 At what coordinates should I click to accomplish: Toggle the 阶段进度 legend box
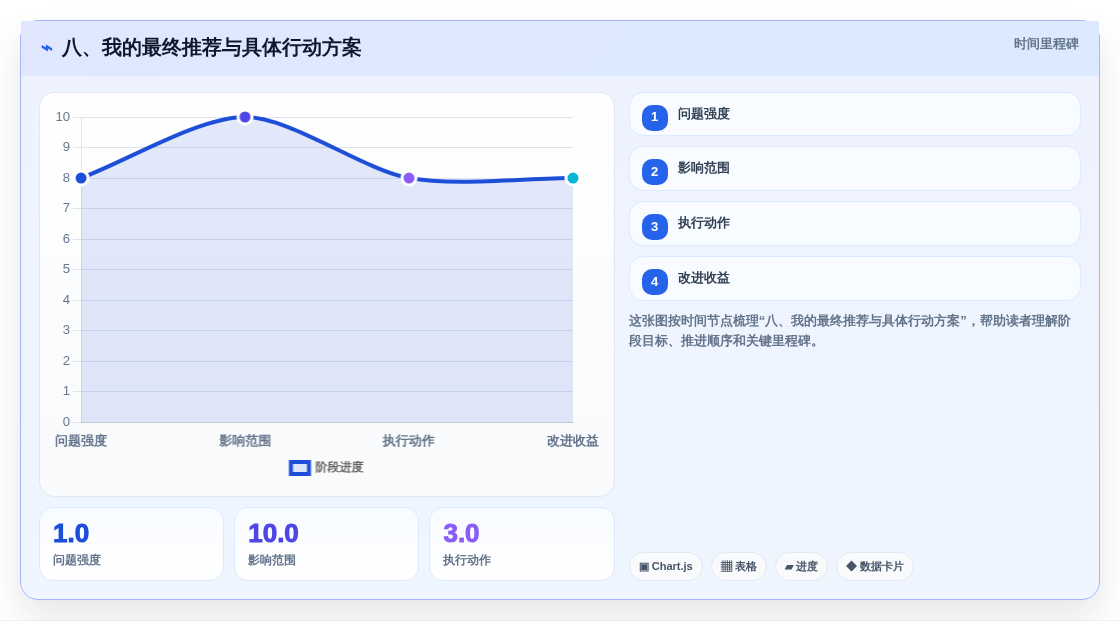pos(299,468)
